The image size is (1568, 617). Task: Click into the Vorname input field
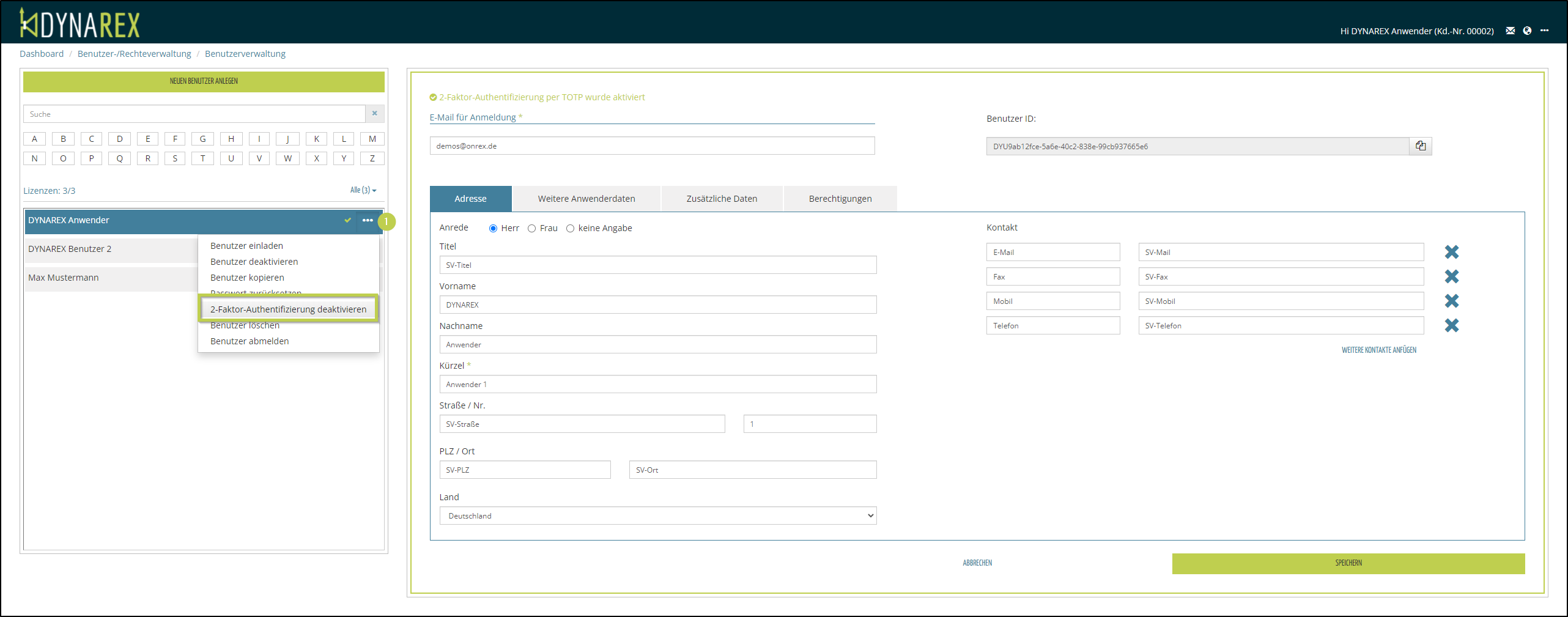pyautogui.click(x=657, y=305)
